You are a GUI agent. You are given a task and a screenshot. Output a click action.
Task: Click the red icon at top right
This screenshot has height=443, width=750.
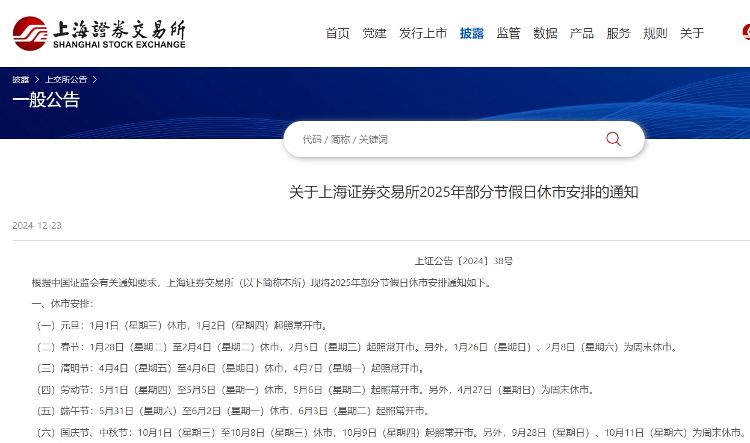point(744,32)
